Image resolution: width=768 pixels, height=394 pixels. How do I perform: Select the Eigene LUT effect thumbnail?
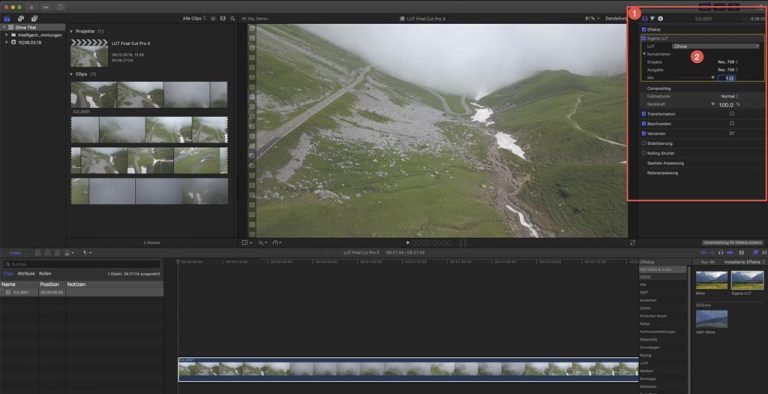click(747, 280)
